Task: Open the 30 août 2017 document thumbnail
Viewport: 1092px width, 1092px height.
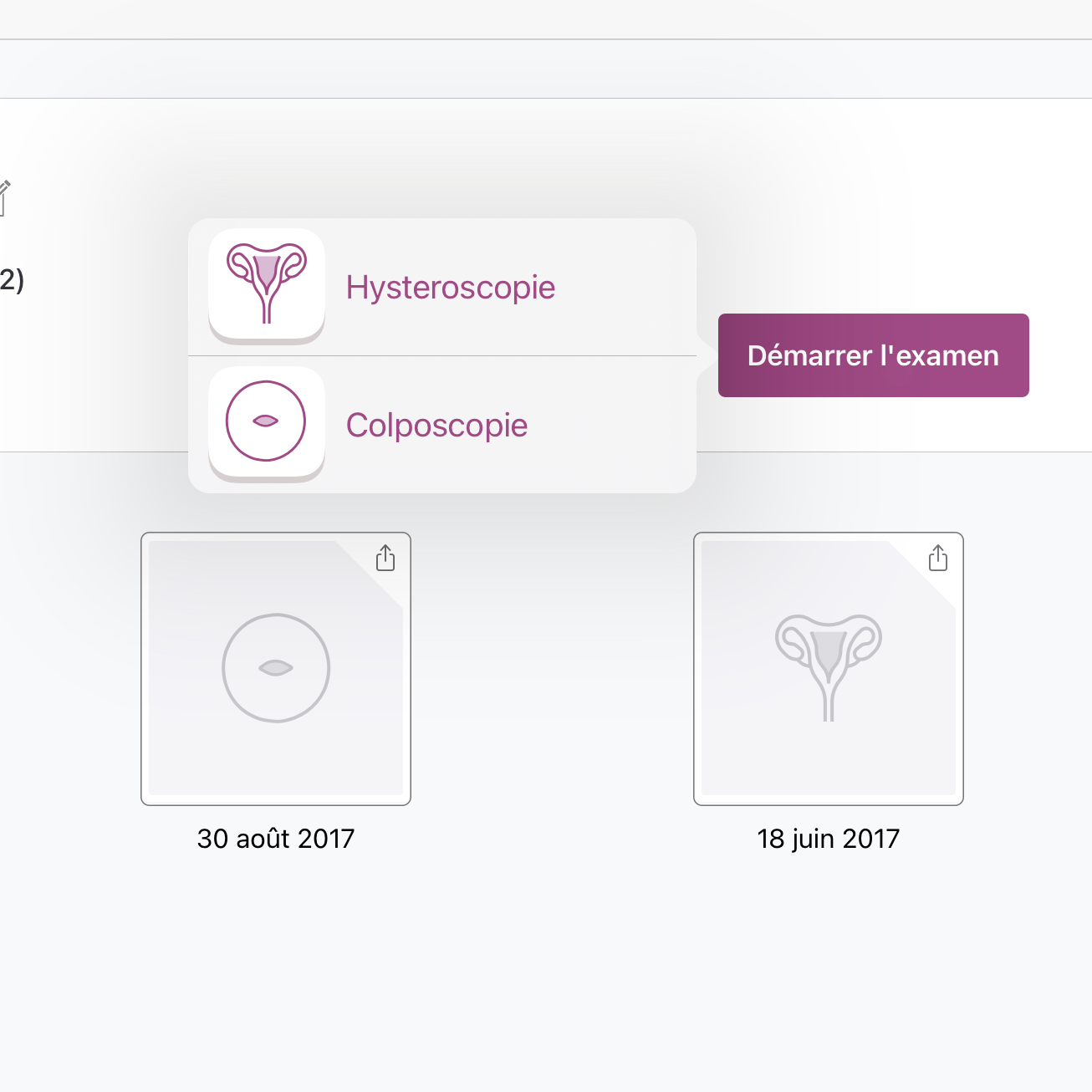Action: (x=276, y=669)
